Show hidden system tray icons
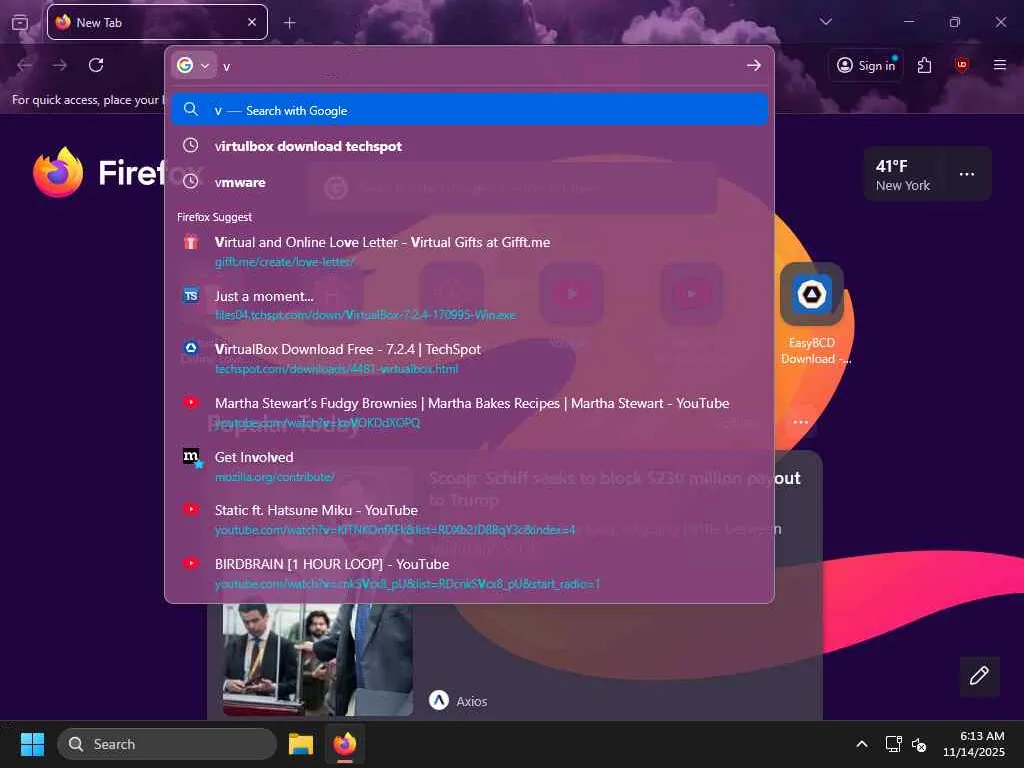The width and height of the screenshot is (1024, 768). (862, 744)
